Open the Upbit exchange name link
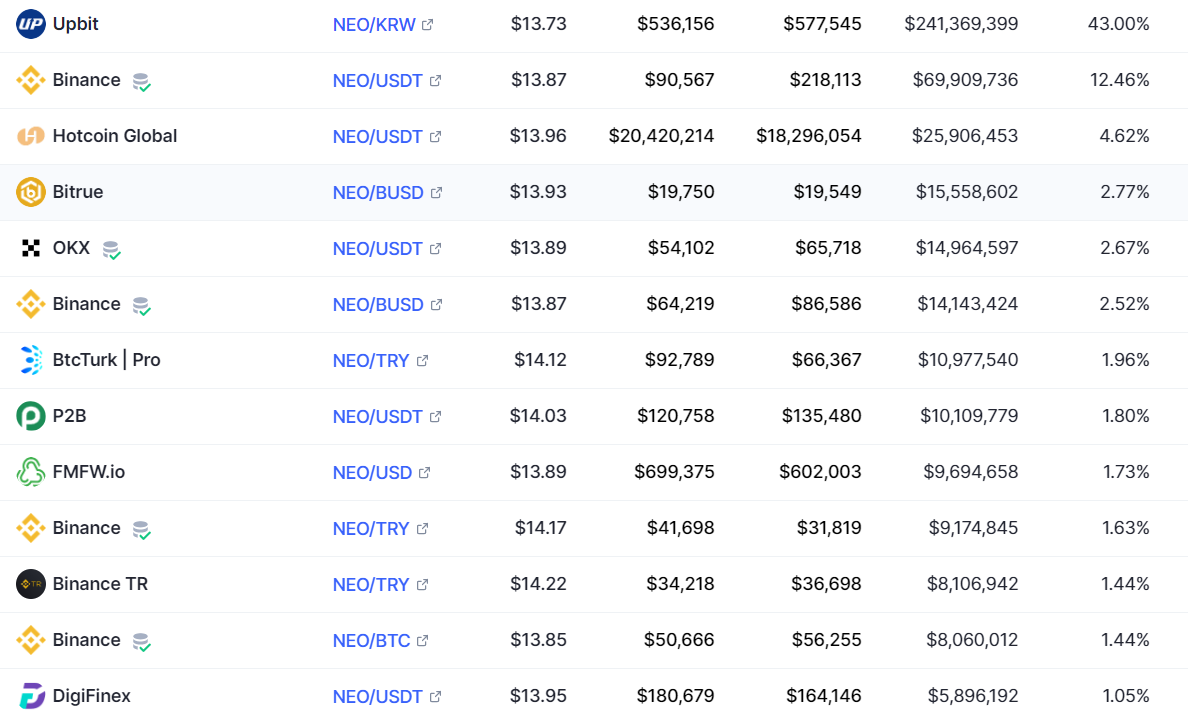Screen dimensions: 1188x716 (x=76, y=24)
